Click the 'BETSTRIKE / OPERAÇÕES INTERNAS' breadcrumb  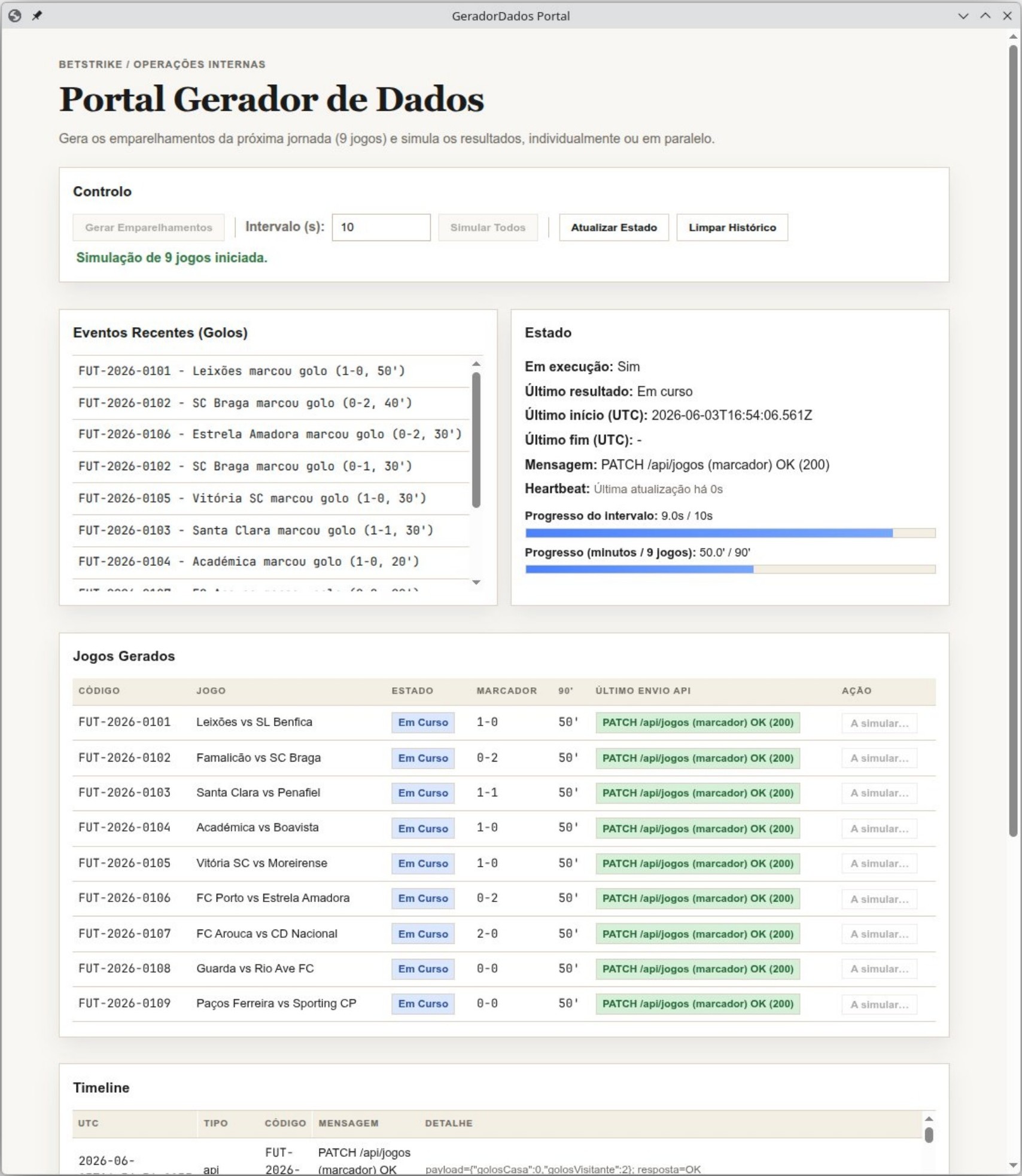click(162, 65)
